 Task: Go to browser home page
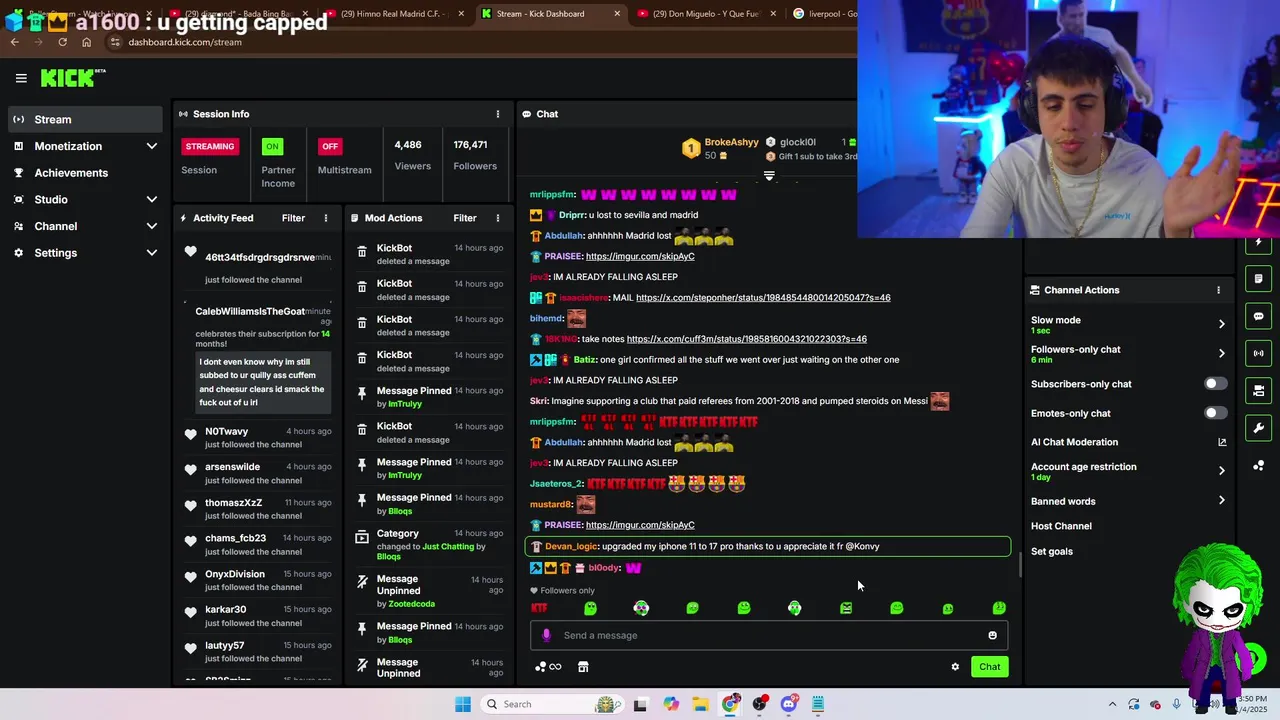pyautogui.click(x=86, y=42)
